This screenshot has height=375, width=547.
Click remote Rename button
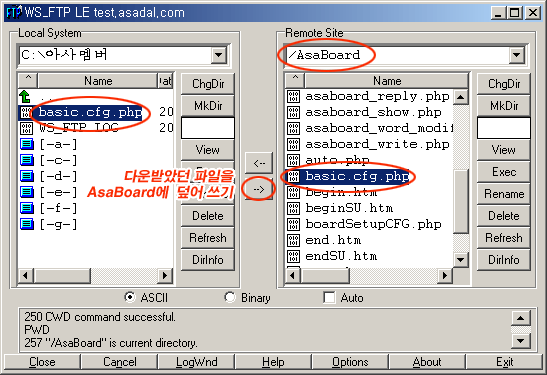pos(504,194)
